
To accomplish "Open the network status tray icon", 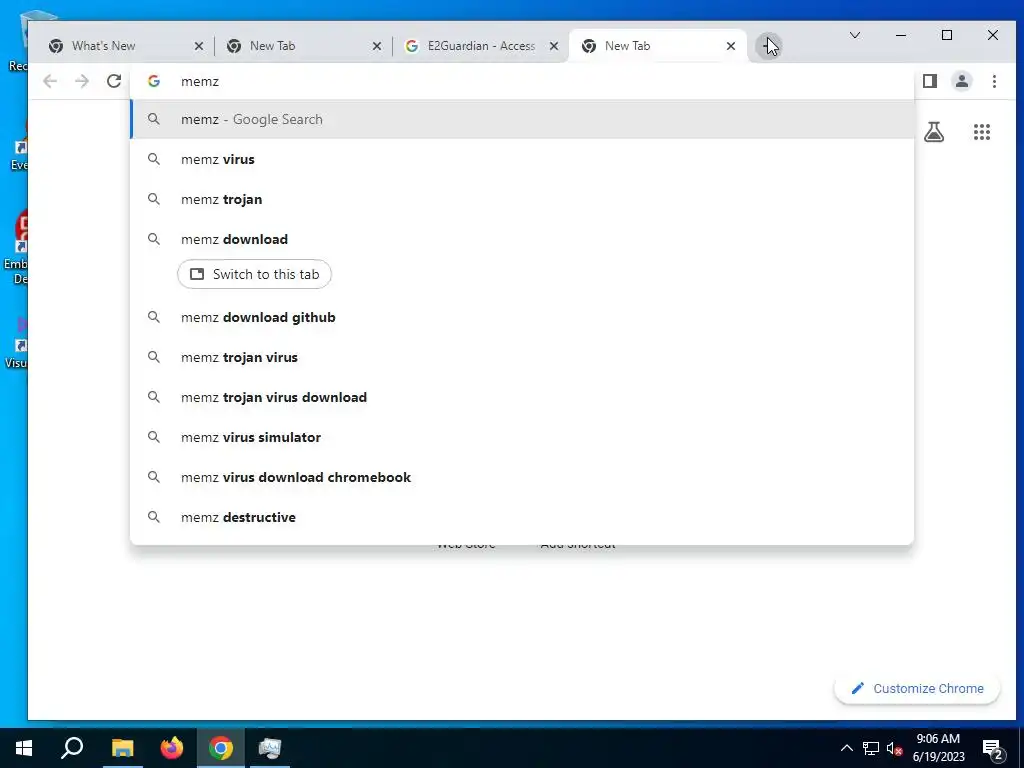I will click(871, 748).
